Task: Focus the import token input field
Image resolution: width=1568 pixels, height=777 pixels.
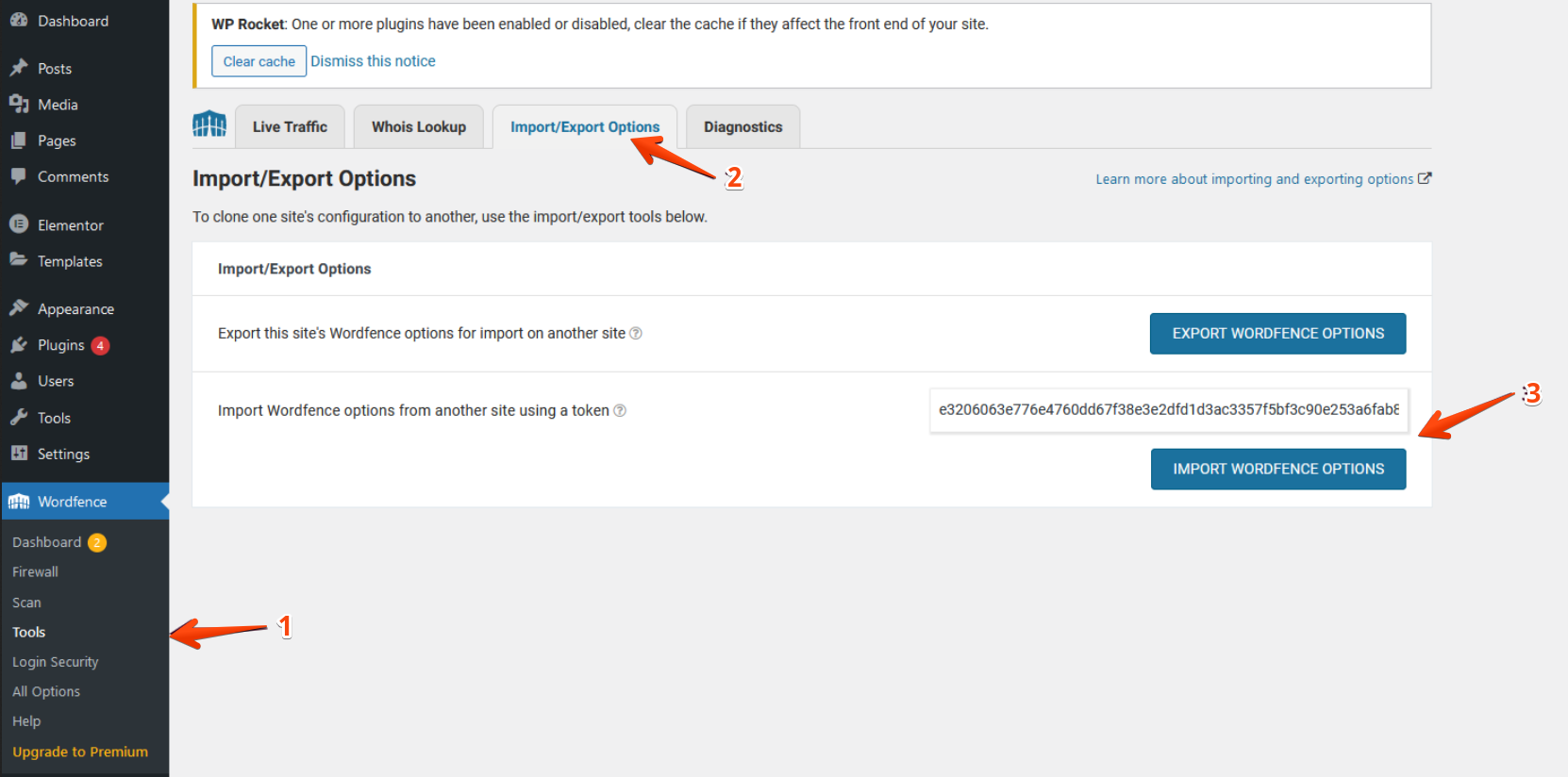Action: pyautogui.click(x=1168, y=410)
